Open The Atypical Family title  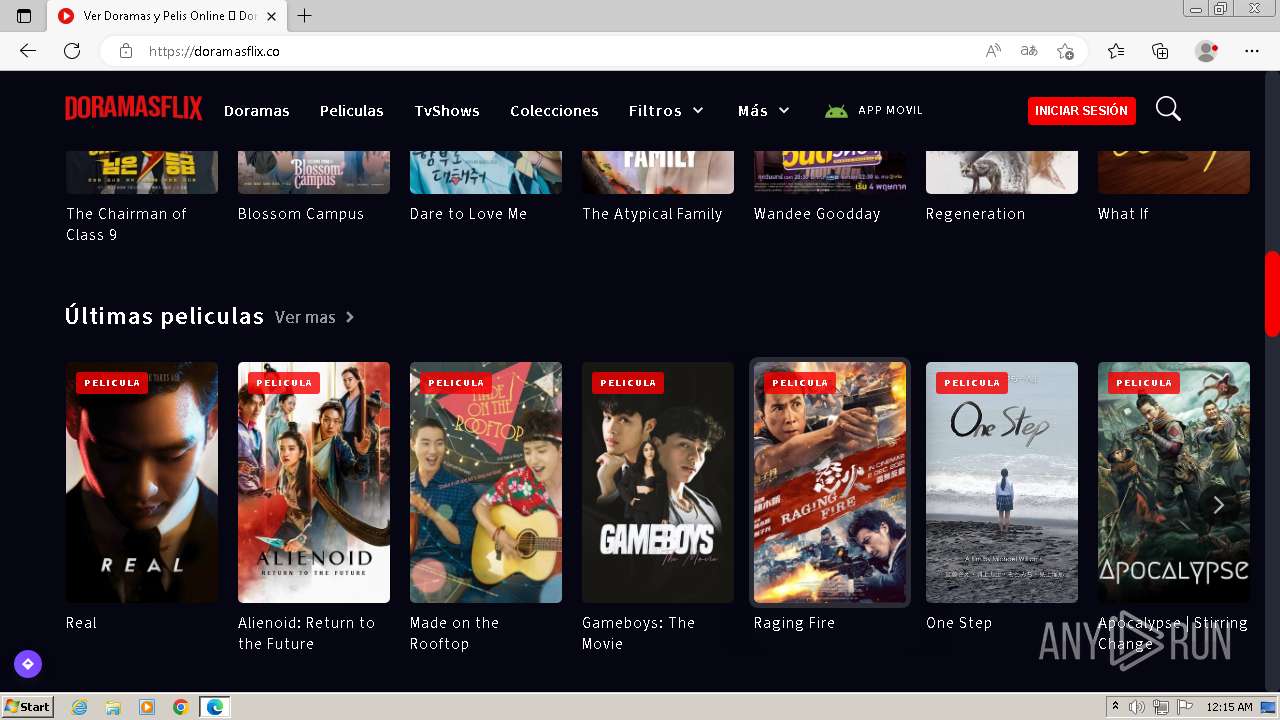tap(652, 214)
